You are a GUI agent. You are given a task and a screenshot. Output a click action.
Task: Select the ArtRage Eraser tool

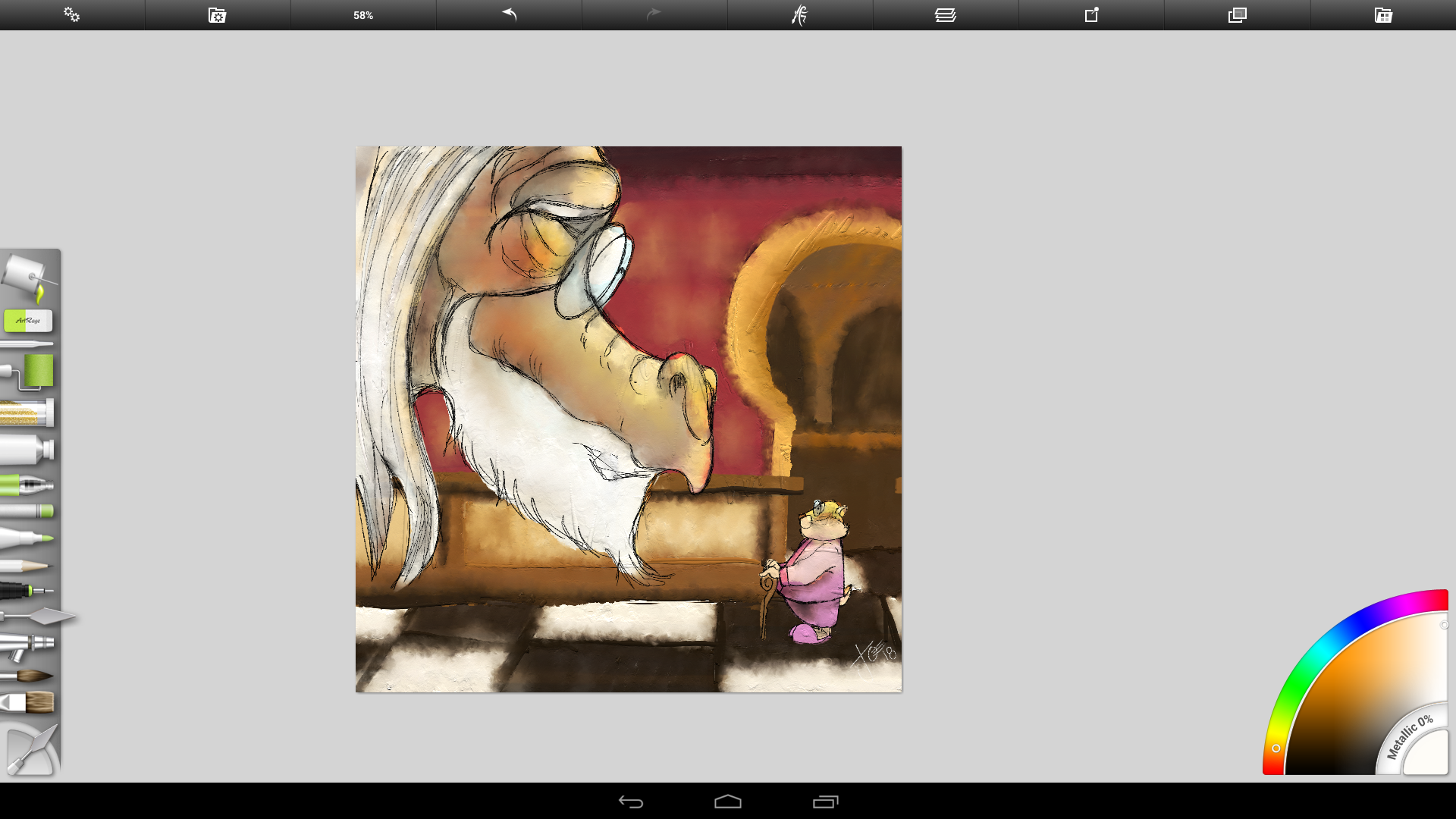pyautogui.click(x=28, y=321)
